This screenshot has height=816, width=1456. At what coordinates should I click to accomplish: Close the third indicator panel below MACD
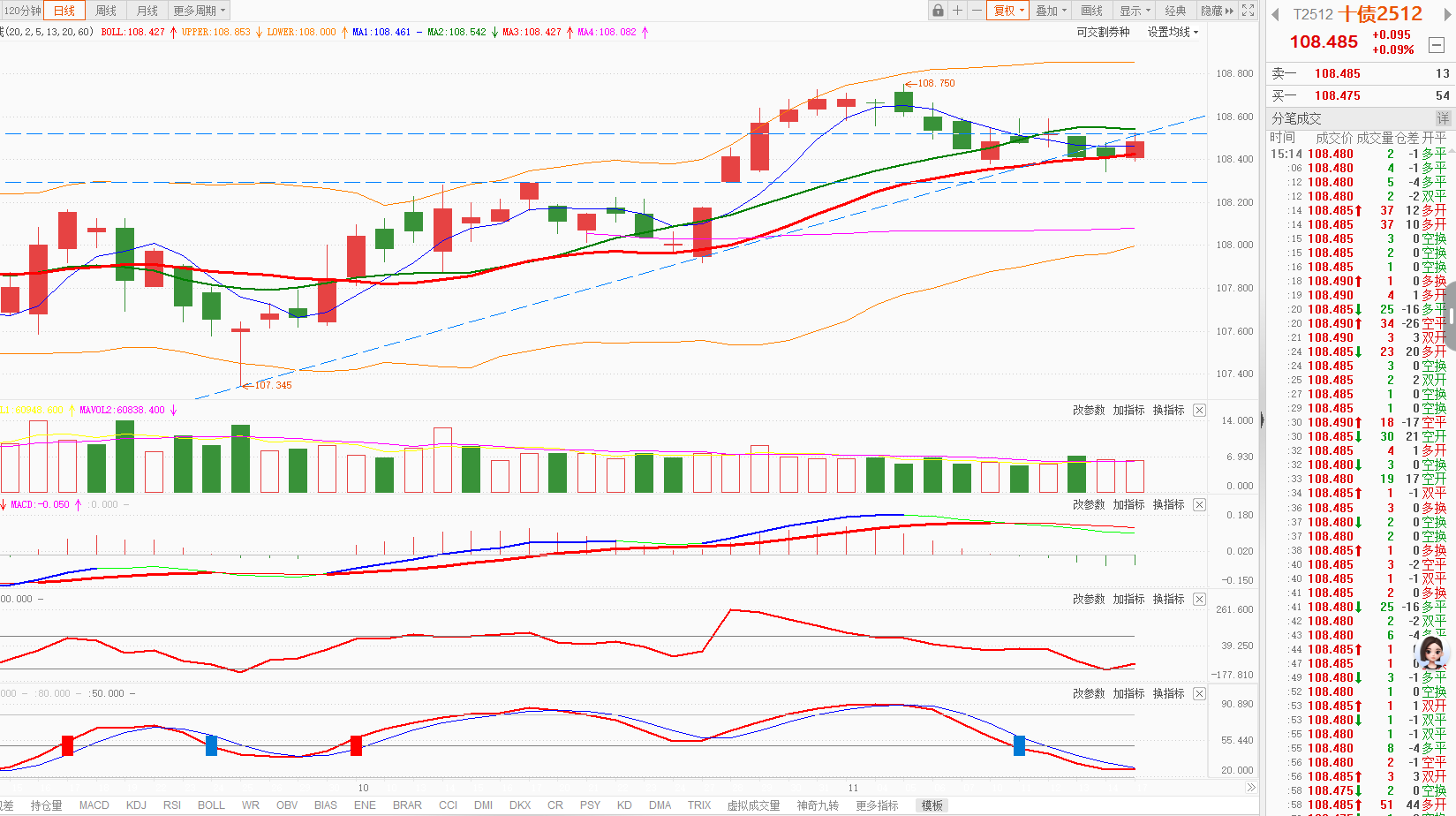1199,599
